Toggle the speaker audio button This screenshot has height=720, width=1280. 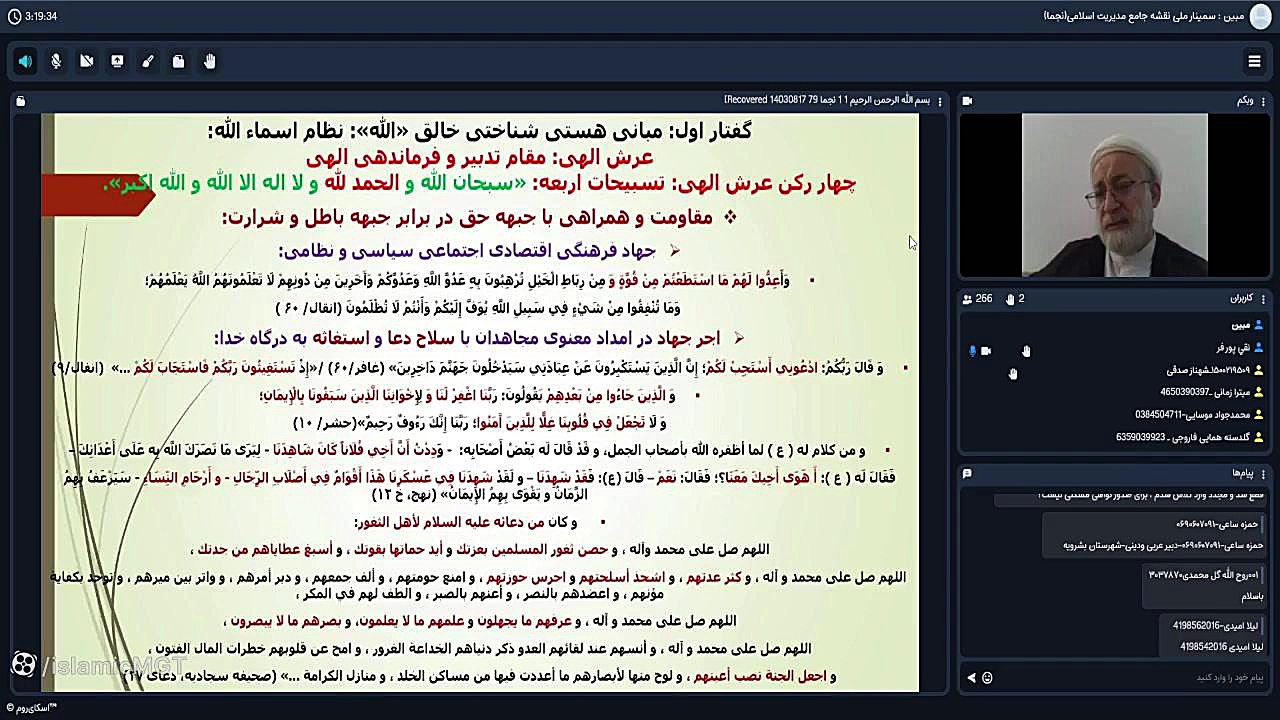click(x=25, y=61)
